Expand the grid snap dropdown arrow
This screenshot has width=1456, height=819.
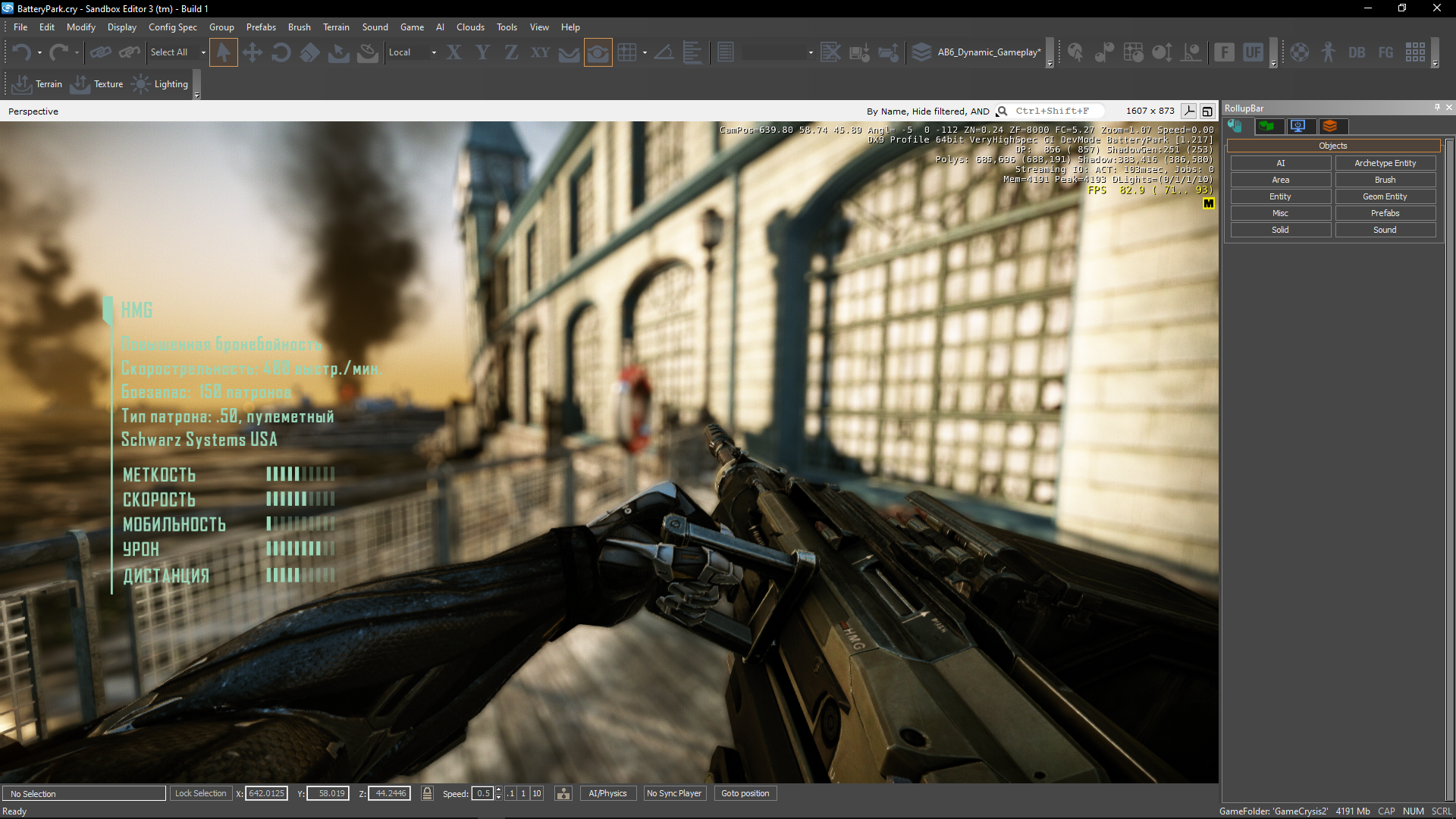[645, 52]
